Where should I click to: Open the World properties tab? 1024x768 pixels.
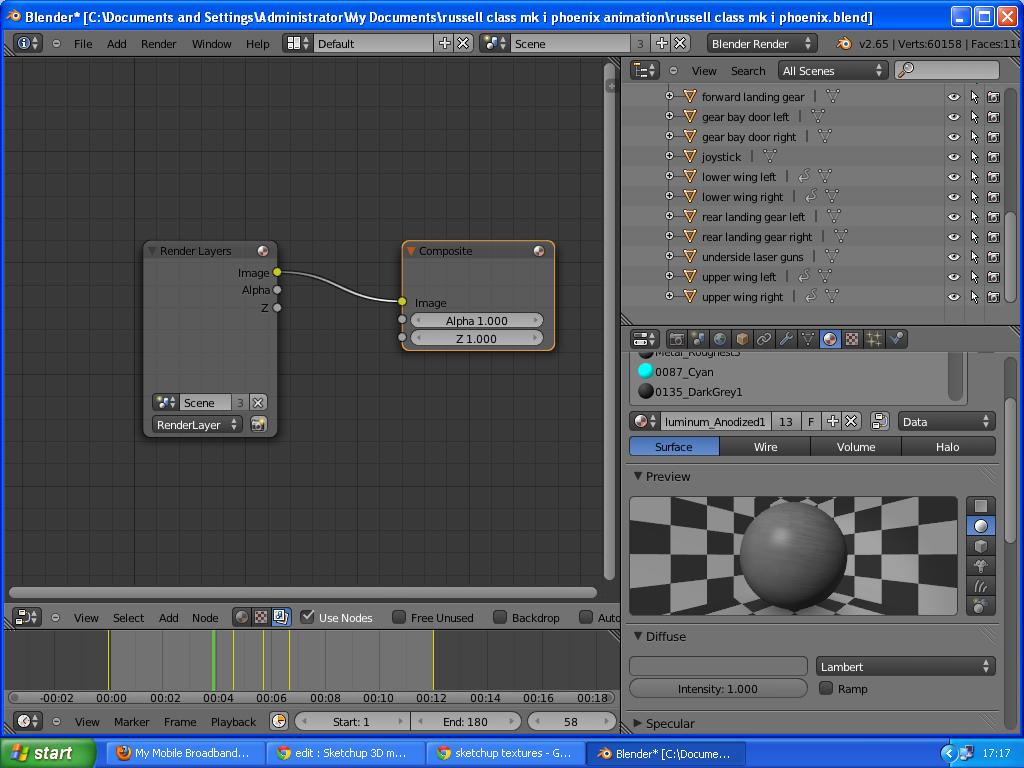point(720,339)
